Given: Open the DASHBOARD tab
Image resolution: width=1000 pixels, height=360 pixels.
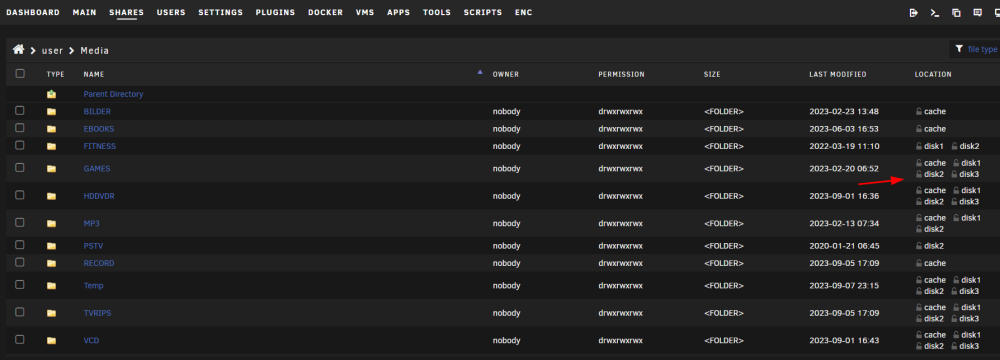Looking at the screenshot, I should click(x=33, y=12).
